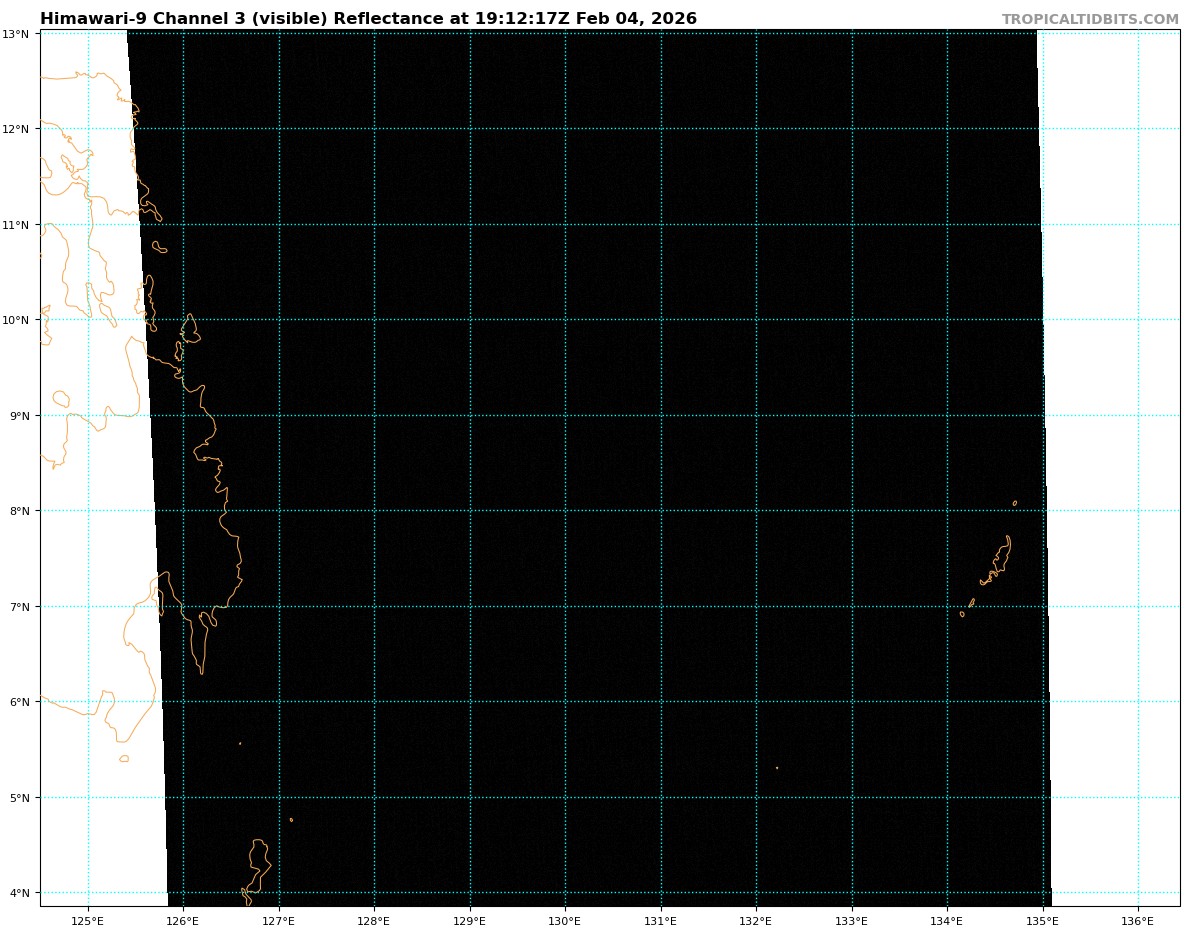
Task: Click the 11N latitude axis label
Action: coord(16,224)
